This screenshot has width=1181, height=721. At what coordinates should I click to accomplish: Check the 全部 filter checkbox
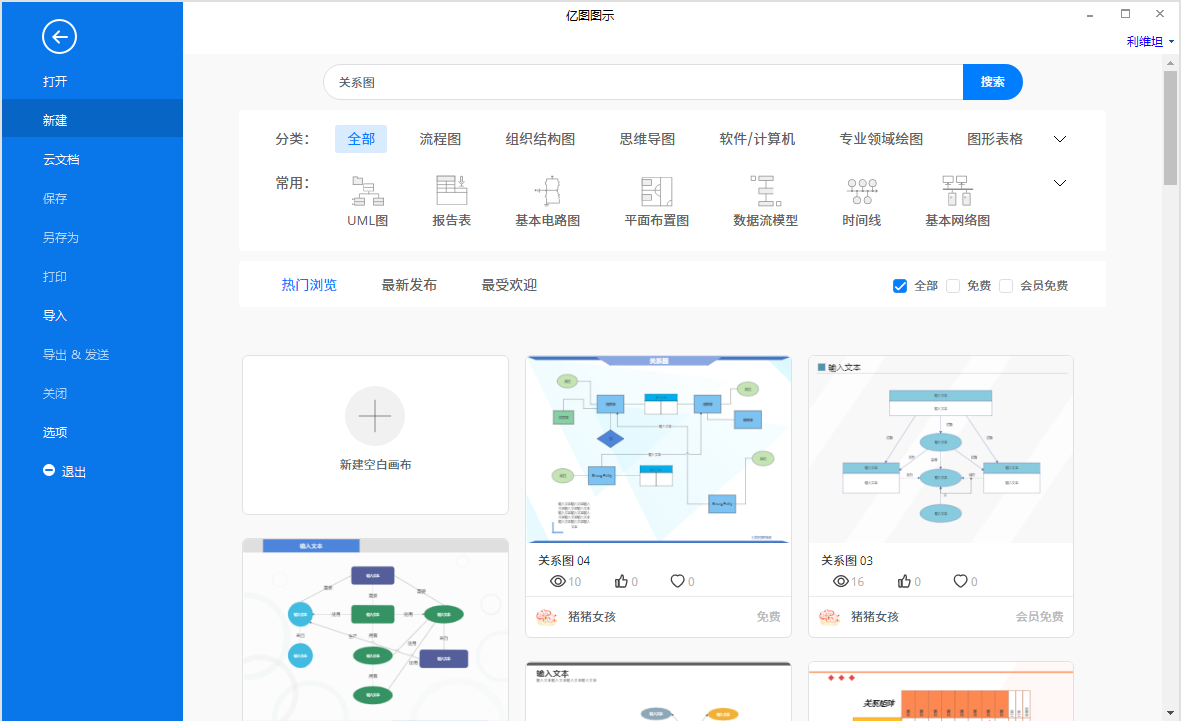point(899,286)
